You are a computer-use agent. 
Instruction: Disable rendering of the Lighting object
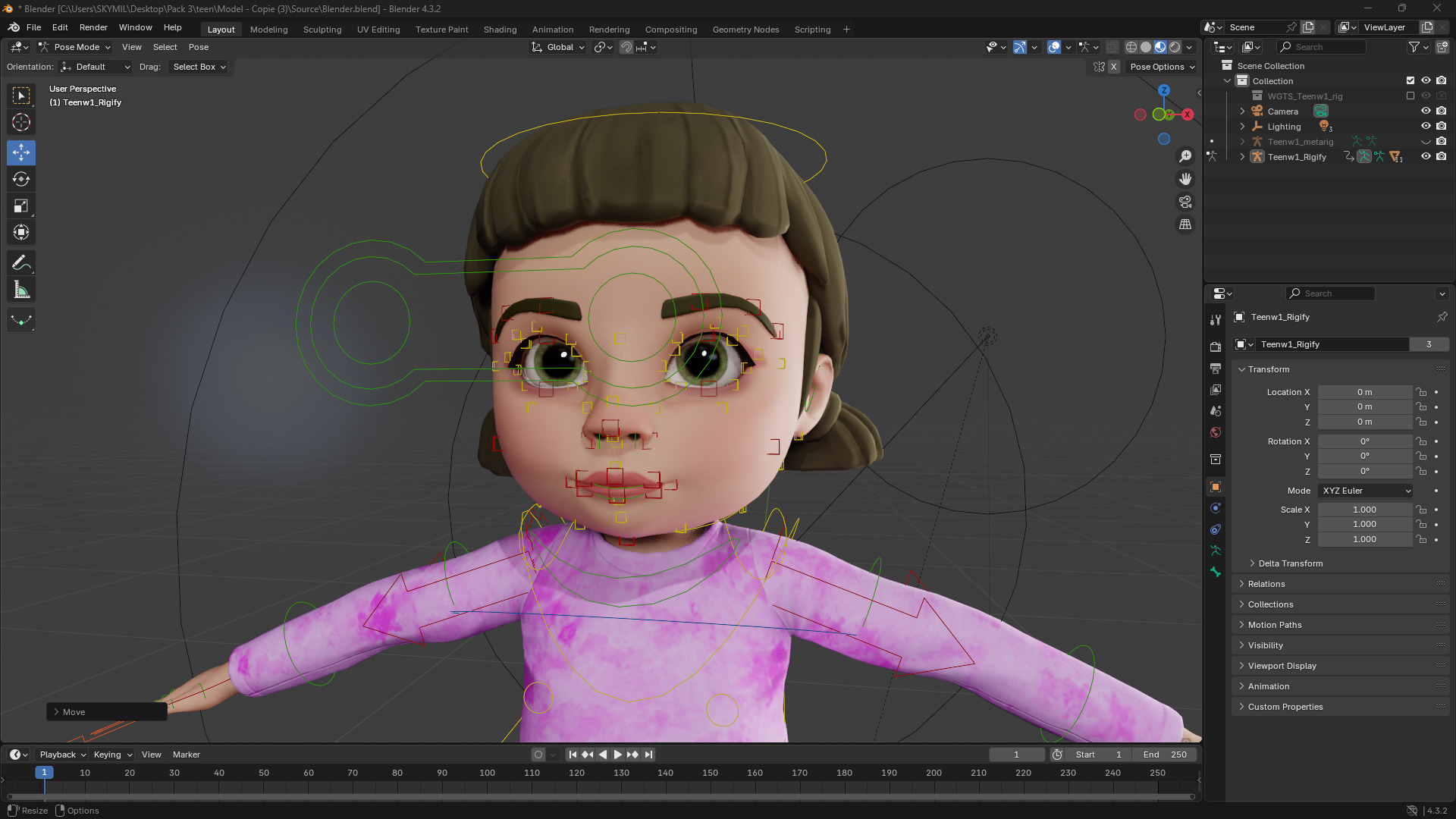1442,126
